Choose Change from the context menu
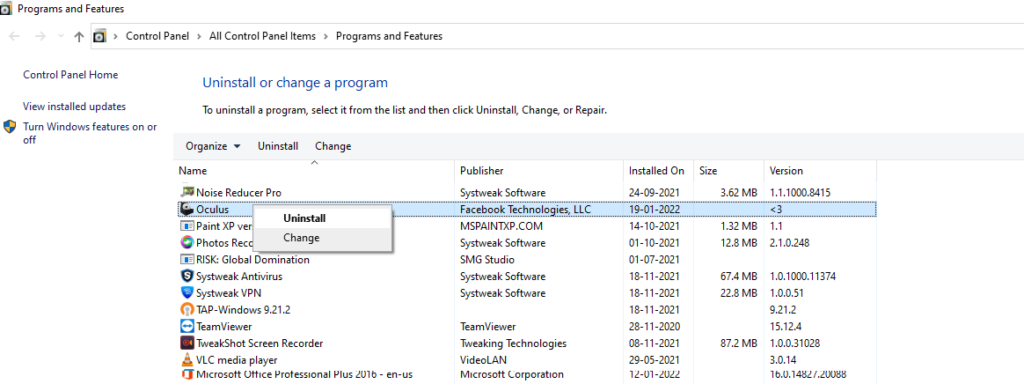The image size is (1024, 384). click(301, 238)
